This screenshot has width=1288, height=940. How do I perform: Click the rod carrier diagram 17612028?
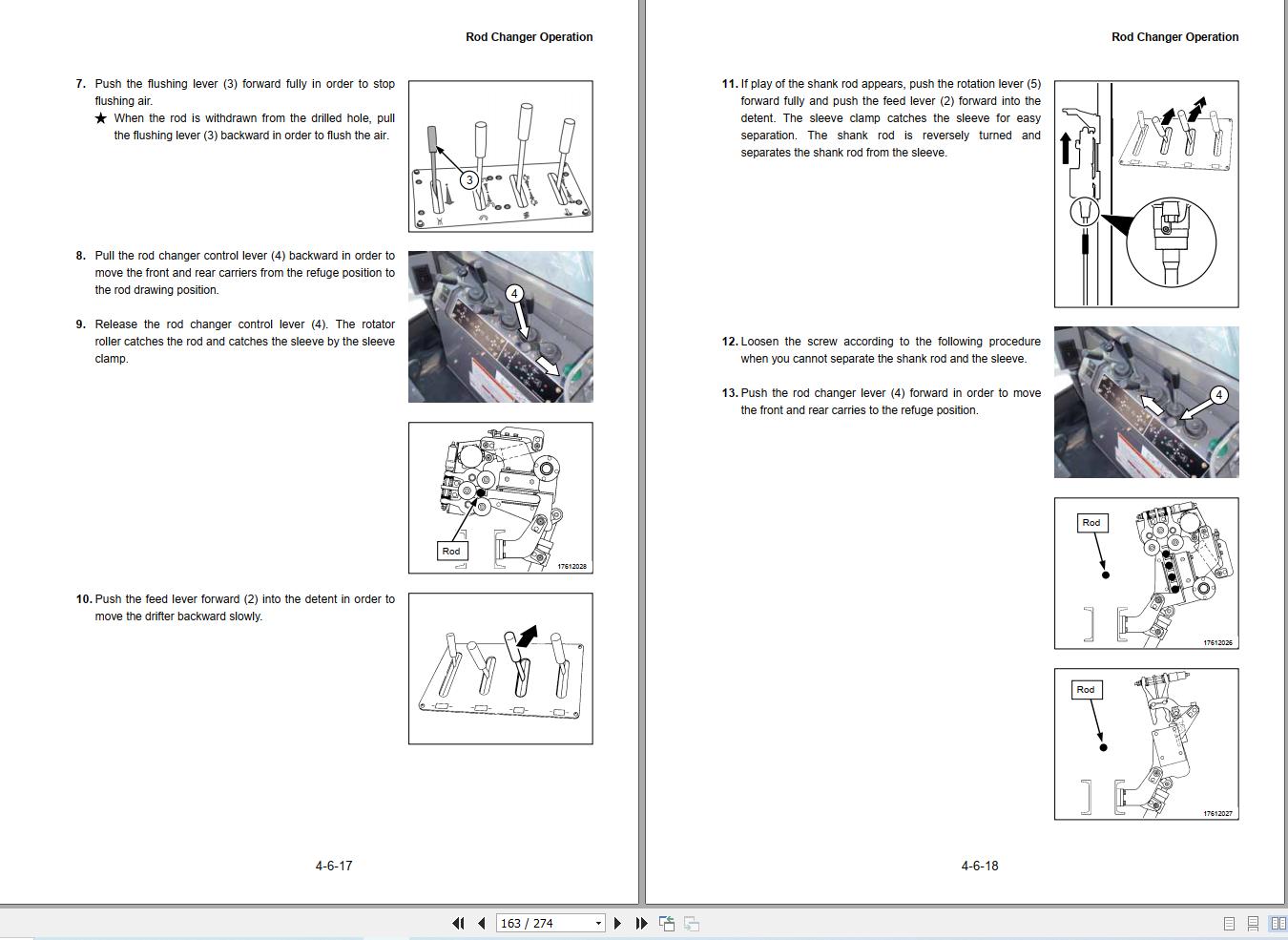click(x=501, y=498)
